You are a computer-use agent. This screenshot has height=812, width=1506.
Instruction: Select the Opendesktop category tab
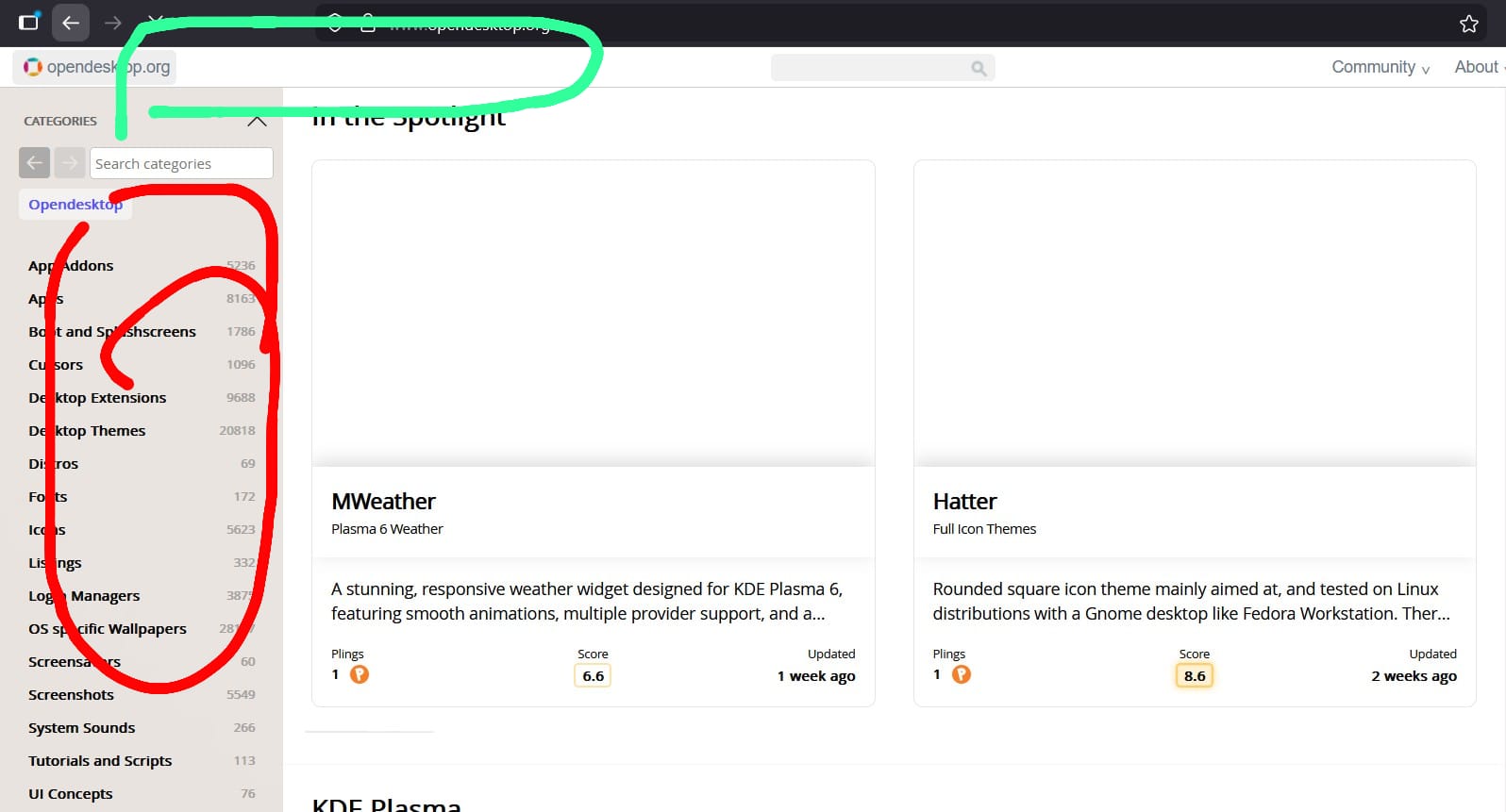pos(75,205)
